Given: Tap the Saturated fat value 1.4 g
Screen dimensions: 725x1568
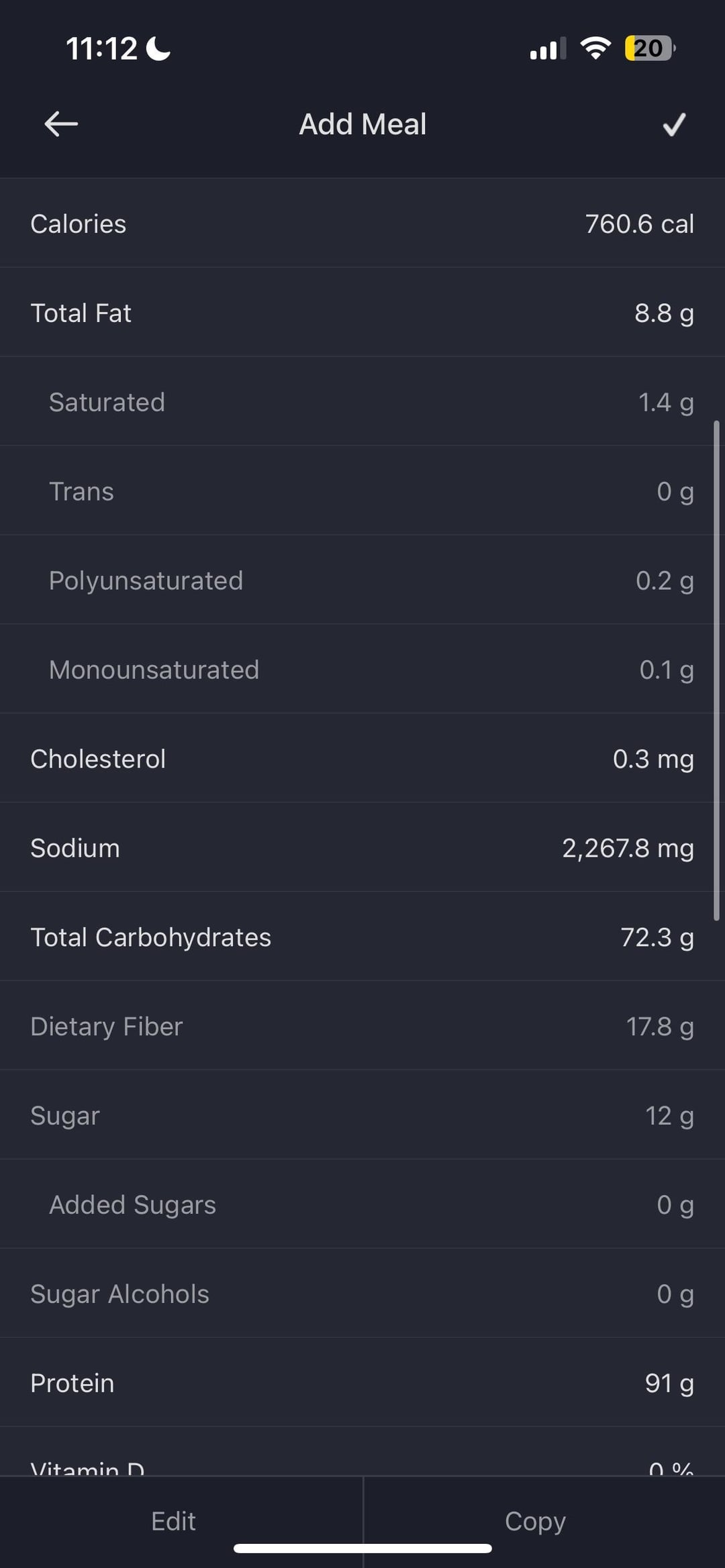Looking at the screenshot, I should click(665, 402).
